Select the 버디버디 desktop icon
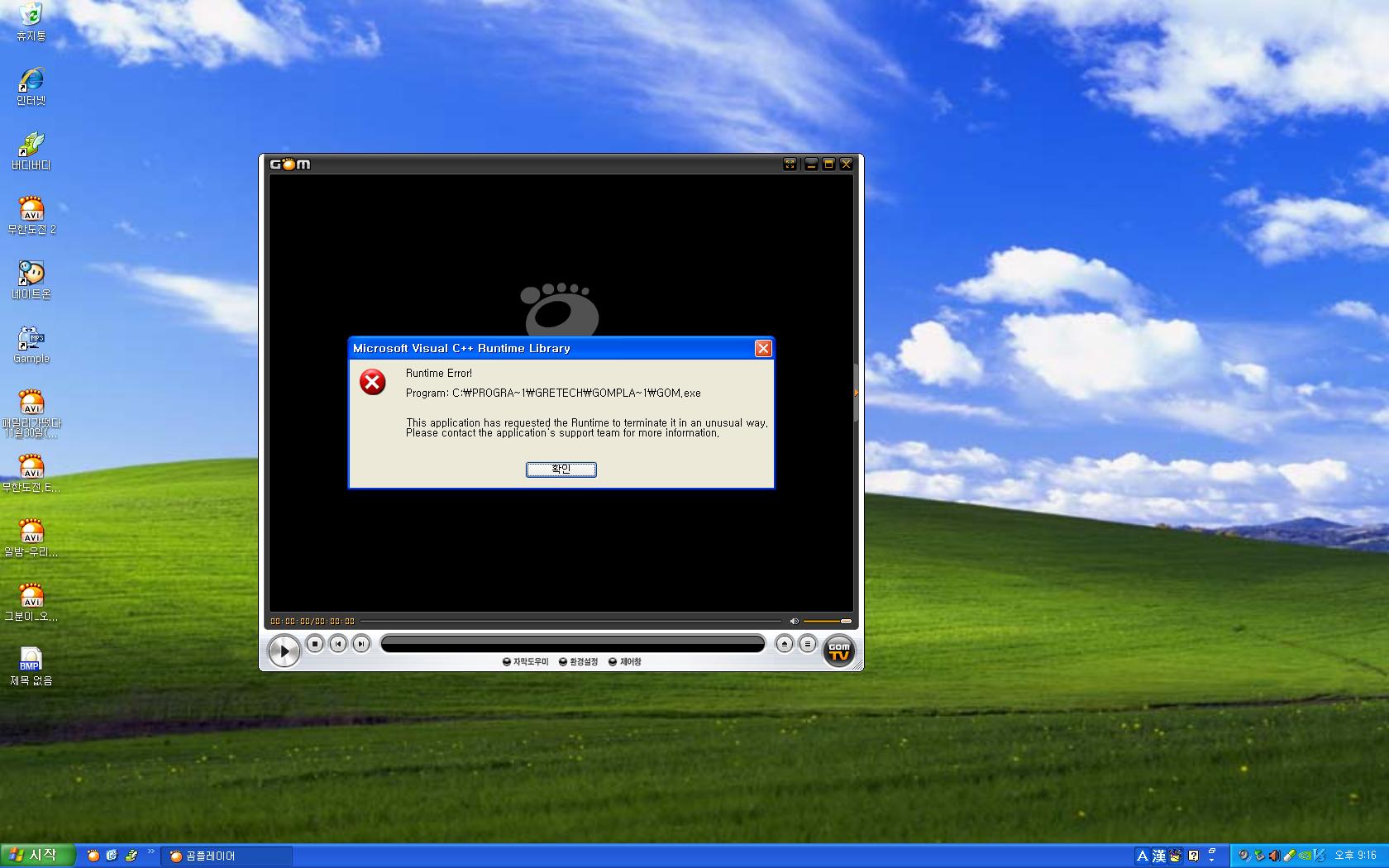1389x868 pixels. pos(31,151)
